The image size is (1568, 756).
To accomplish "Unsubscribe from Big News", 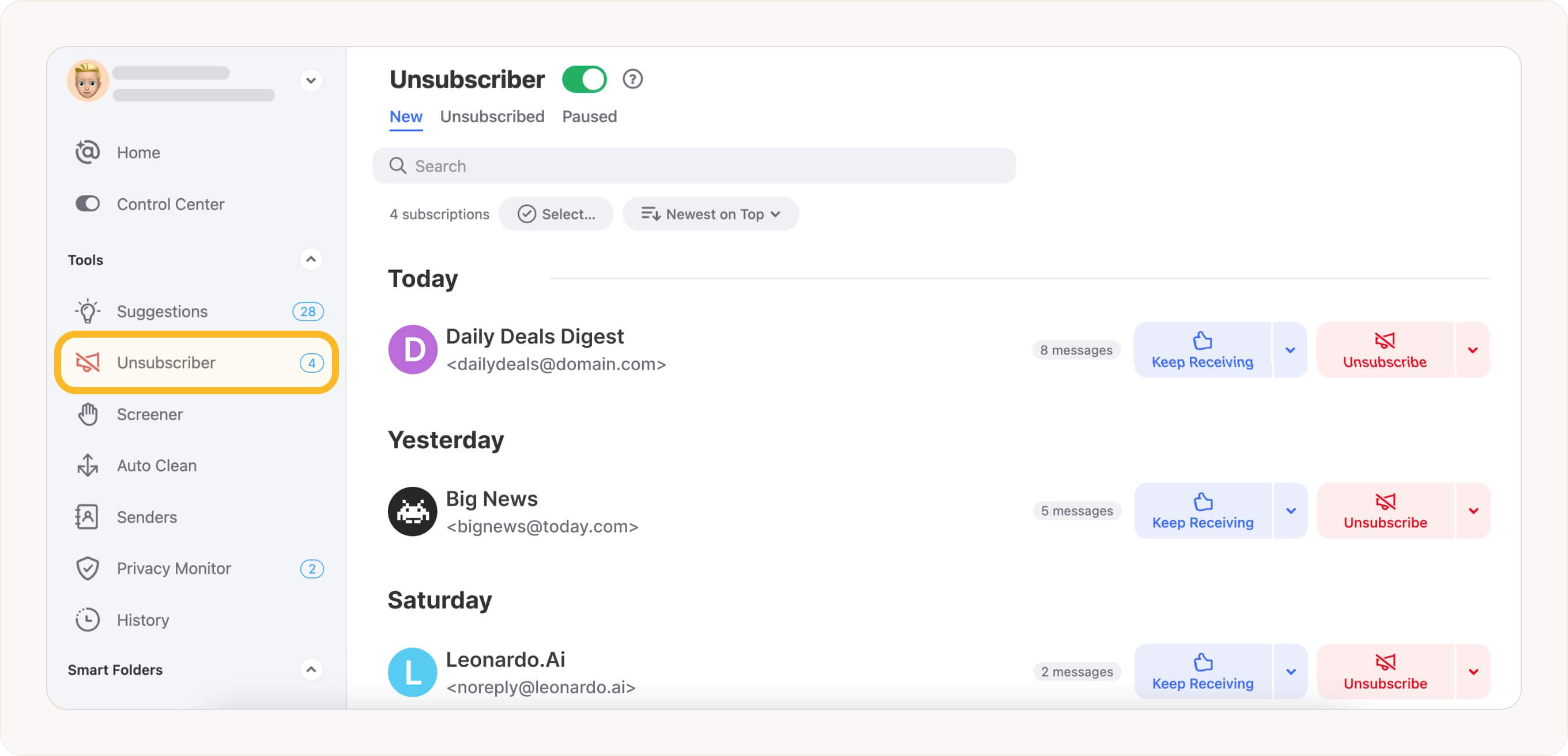I will point(1385,511).
